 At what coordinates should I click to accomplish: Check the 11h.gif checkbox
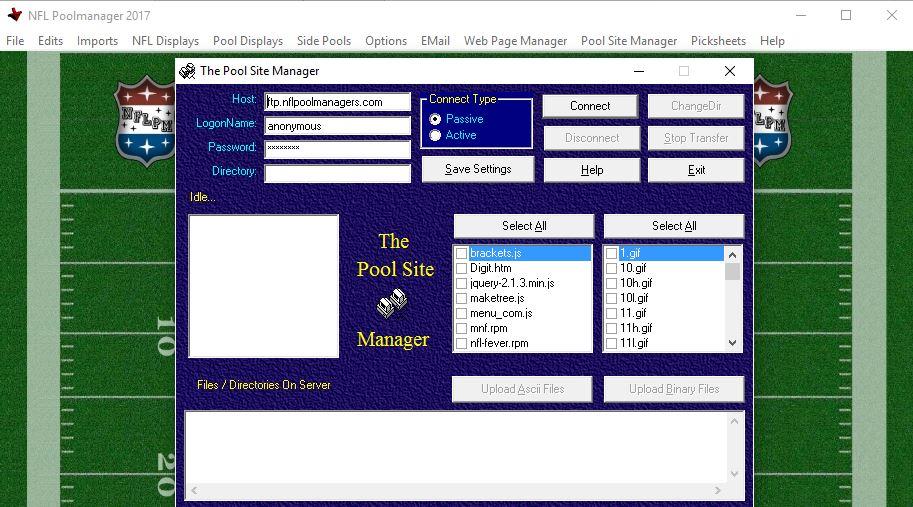coord(611,328)
